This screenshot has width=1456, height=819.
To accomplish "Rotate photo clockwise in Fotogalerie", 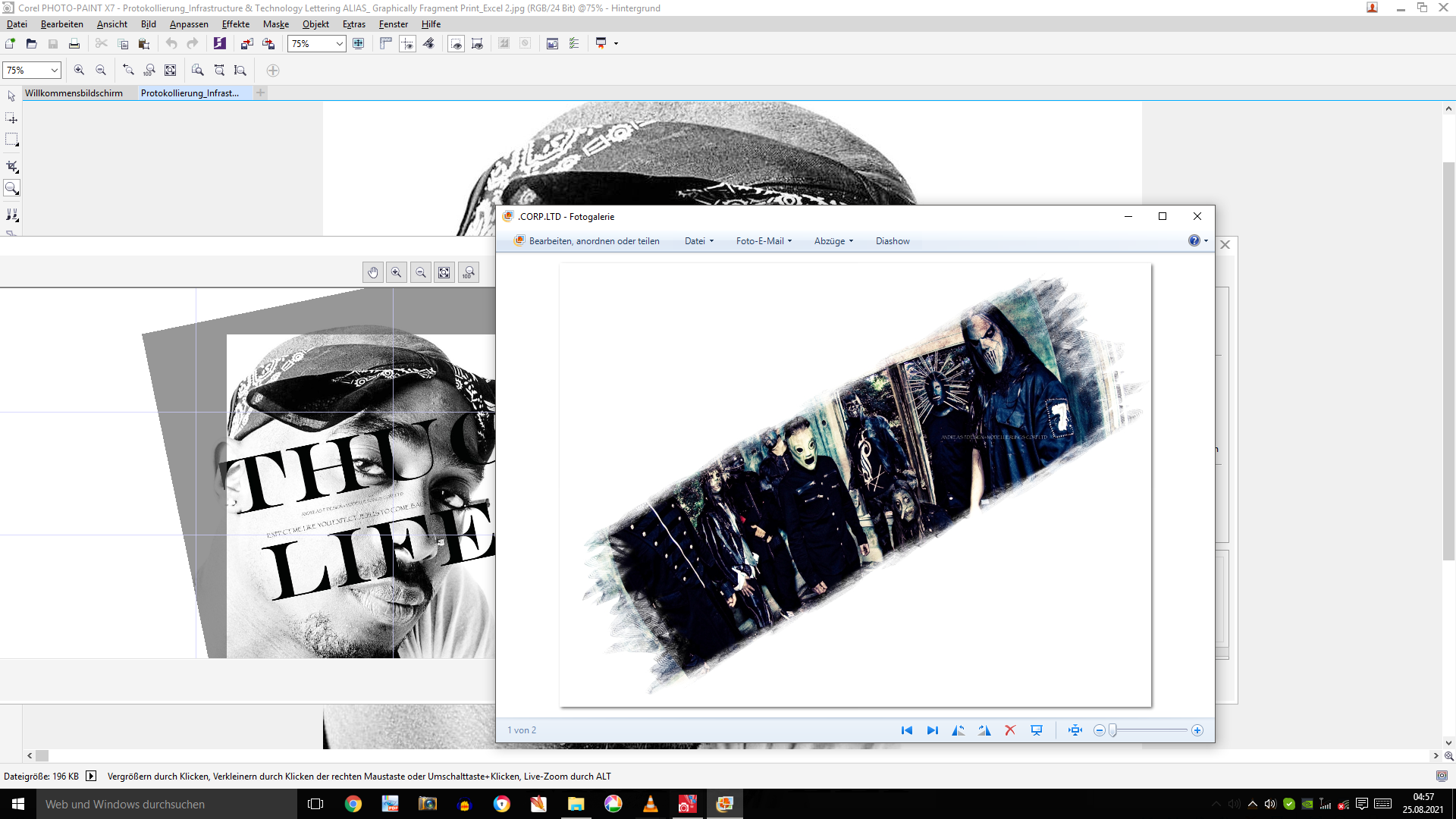I will tap(984, 730).
